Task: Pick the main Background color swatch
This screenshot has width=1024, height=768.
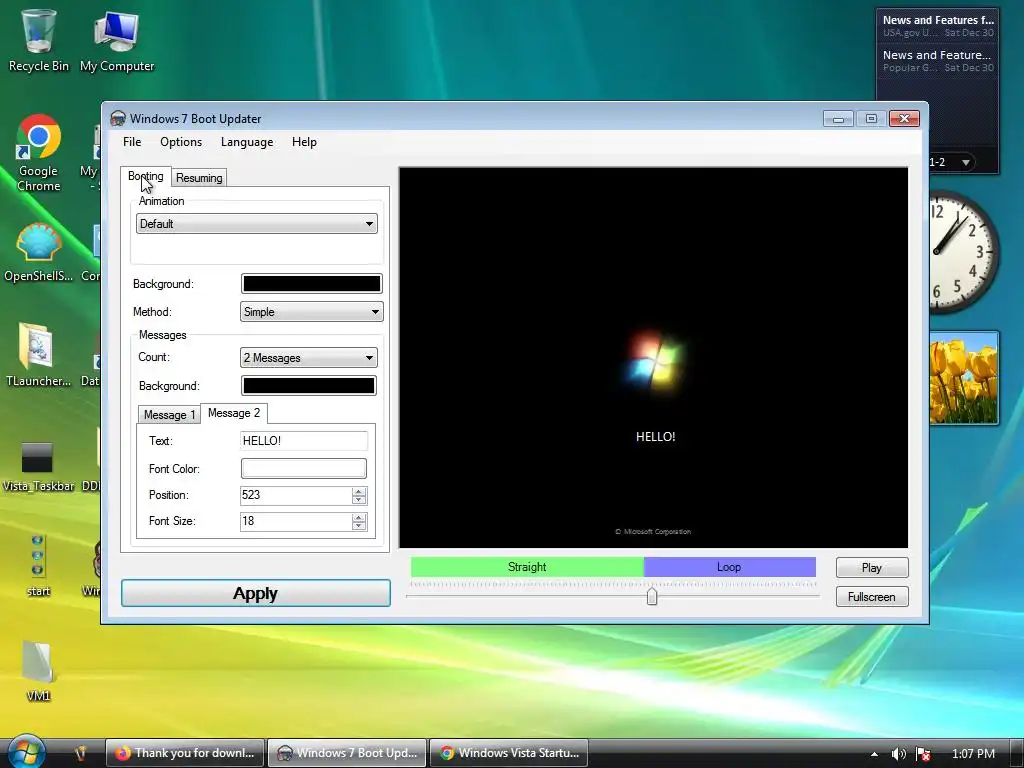Action: [312, 283]
